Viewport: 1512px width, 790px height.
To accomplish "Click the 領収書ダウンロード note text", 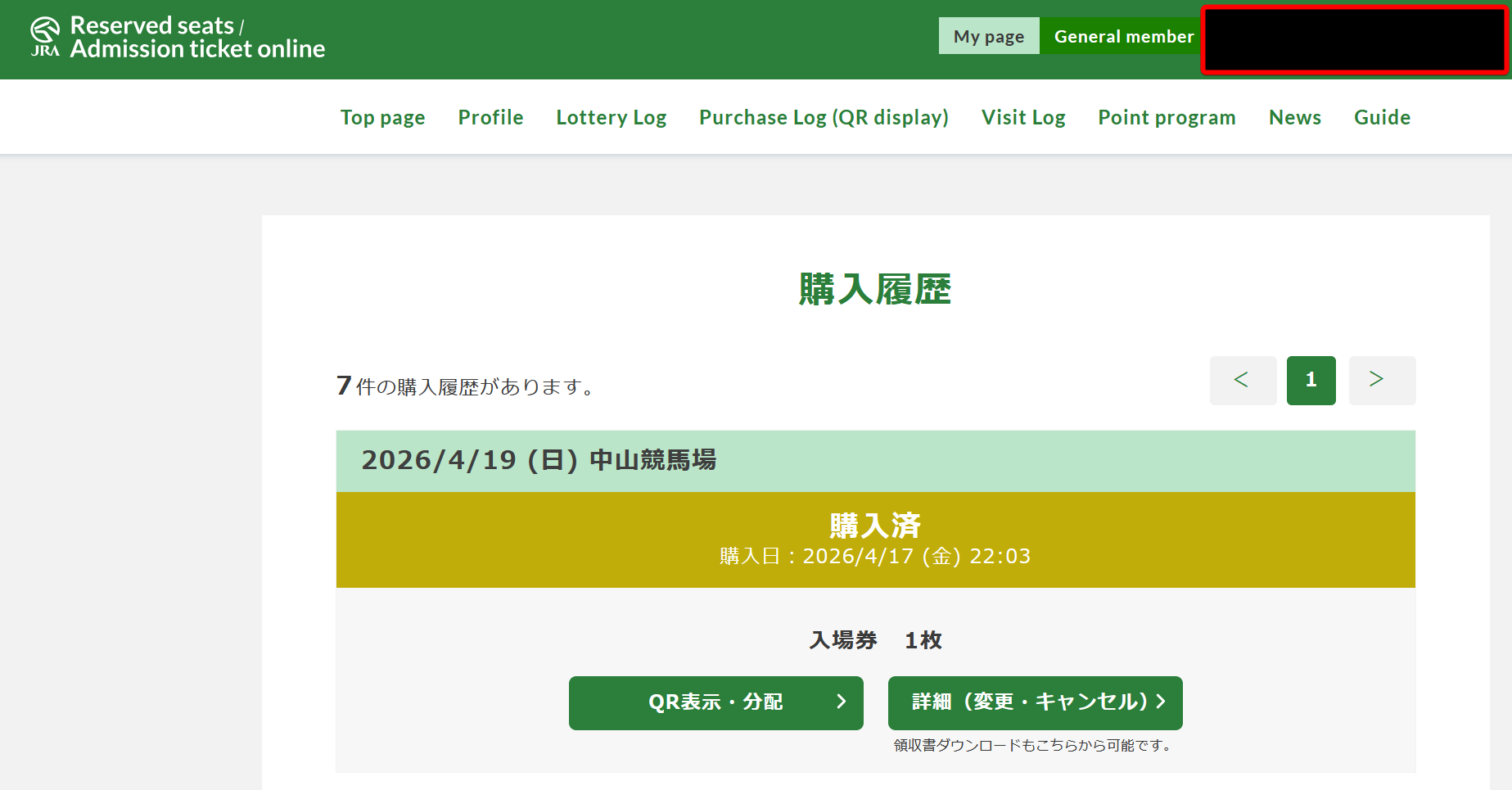I will pos(1034,745).
